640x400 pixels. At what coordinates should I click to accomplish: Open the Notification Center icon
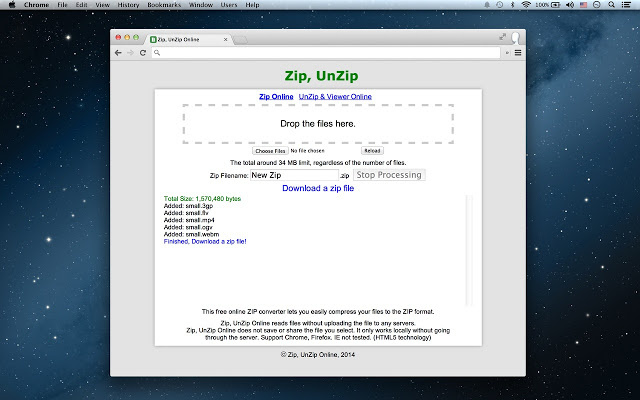(x=628, y=5)
